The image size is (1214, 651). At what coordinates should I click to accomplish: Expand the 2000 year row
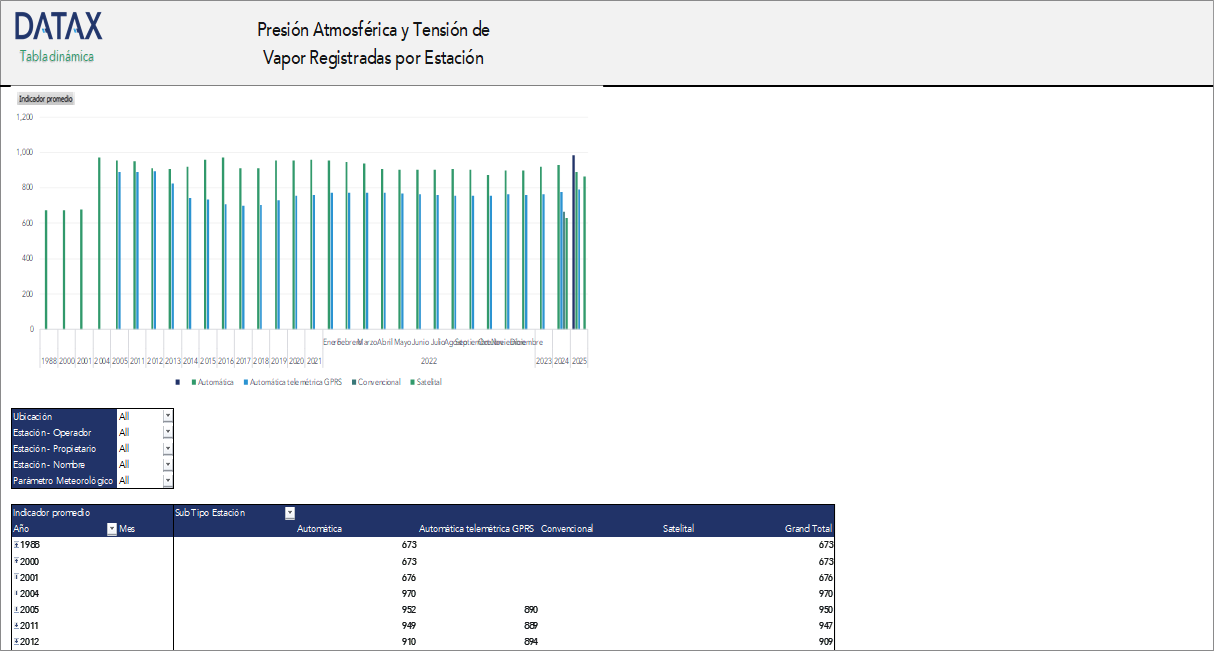16,561
